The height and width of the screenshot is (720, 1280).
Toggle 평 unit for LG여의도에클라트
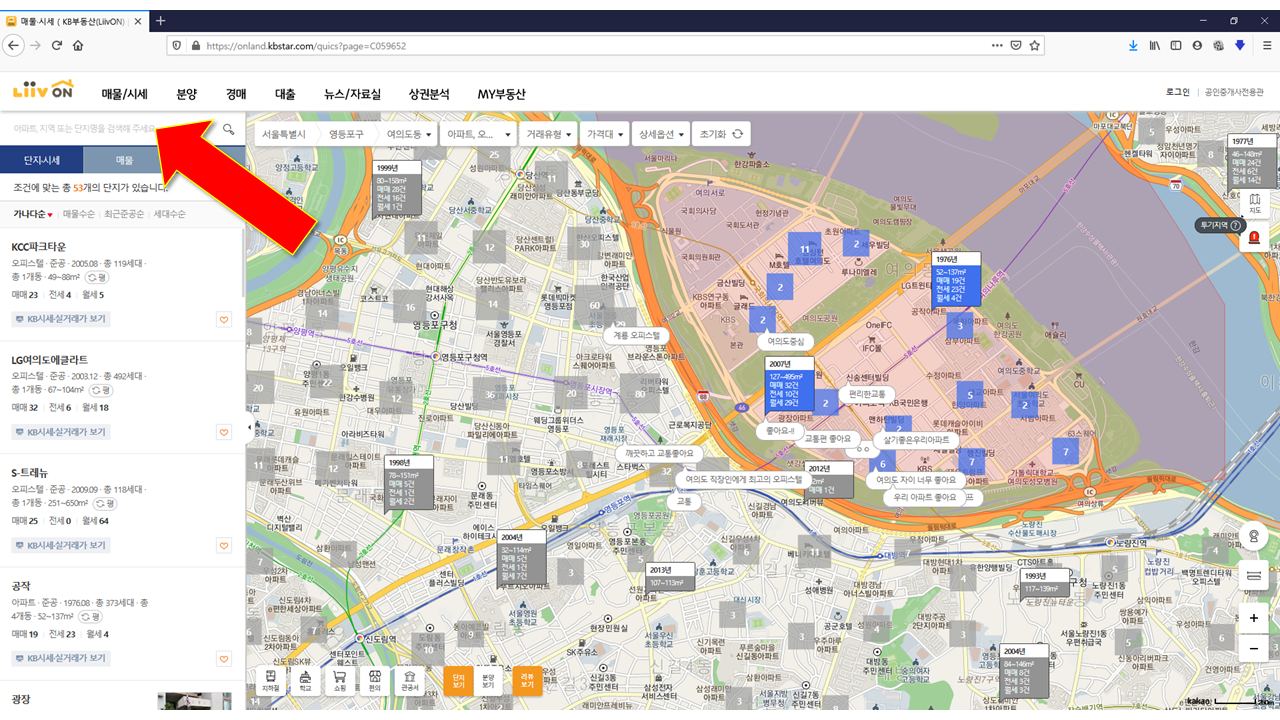coord(101,390)
